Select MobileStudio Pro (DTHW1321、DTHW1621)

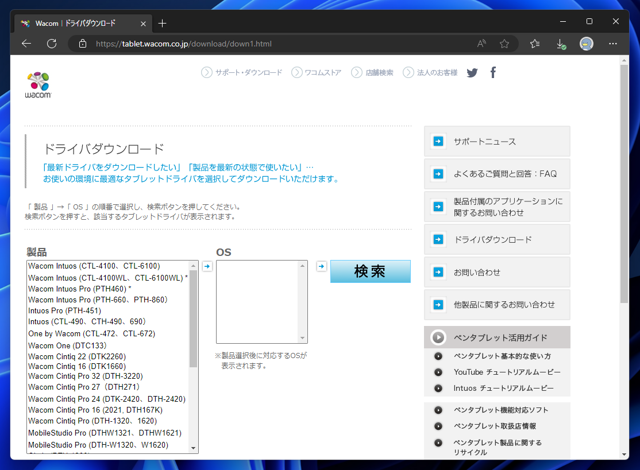tap(105, 433)
